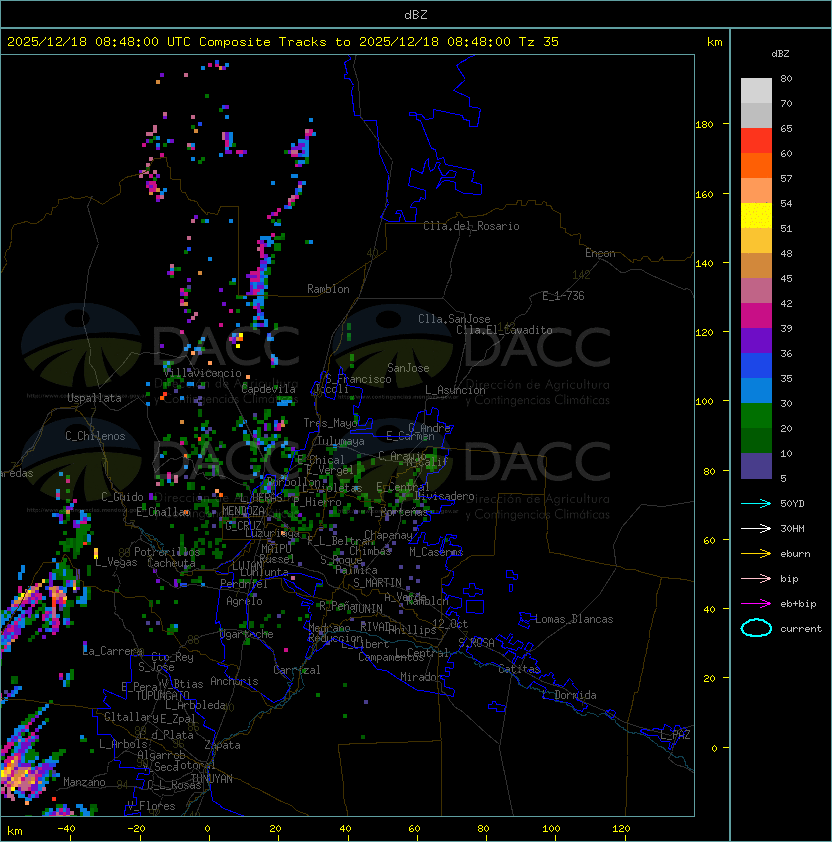
Task: Click the 'Carrizal' place label
Action: 297,670
